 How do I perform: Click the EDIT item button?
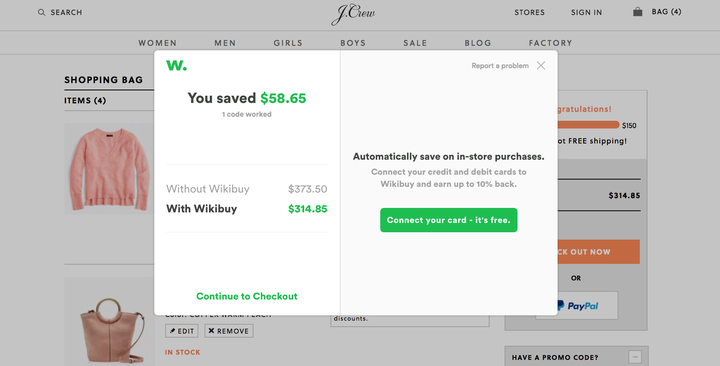point(182,331)
